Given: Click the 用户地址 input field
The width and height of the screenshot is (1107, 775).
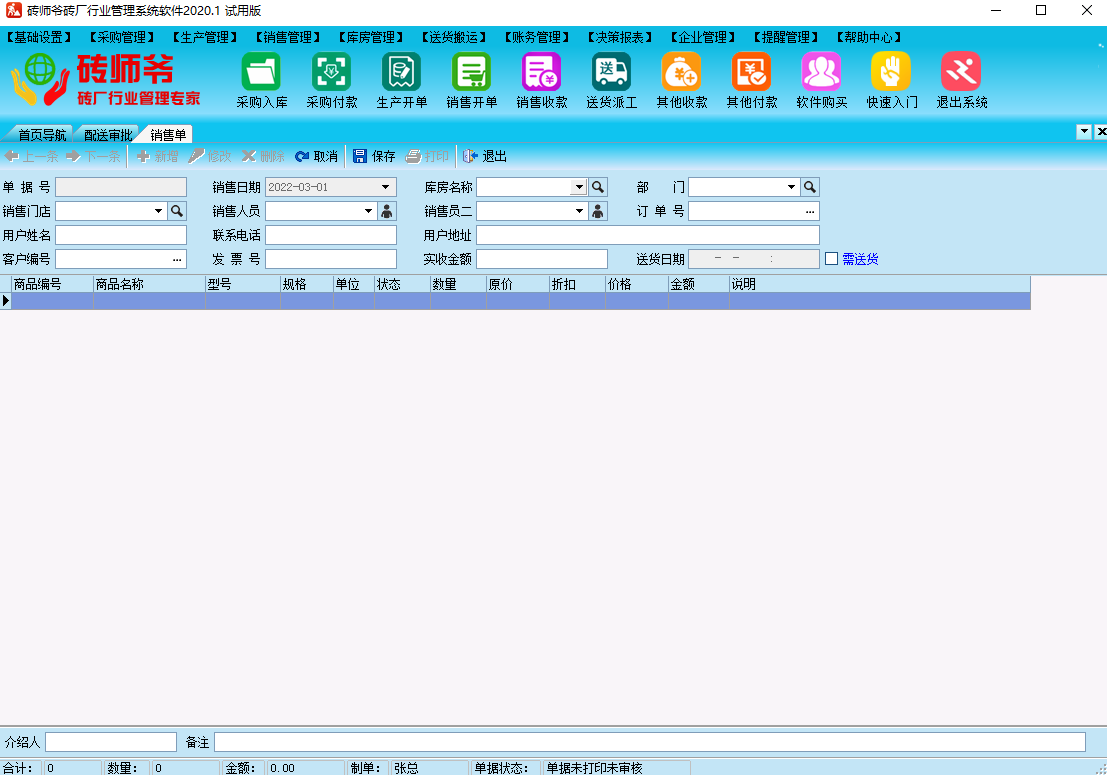Looking at the screenshot, I should (648, 235).
